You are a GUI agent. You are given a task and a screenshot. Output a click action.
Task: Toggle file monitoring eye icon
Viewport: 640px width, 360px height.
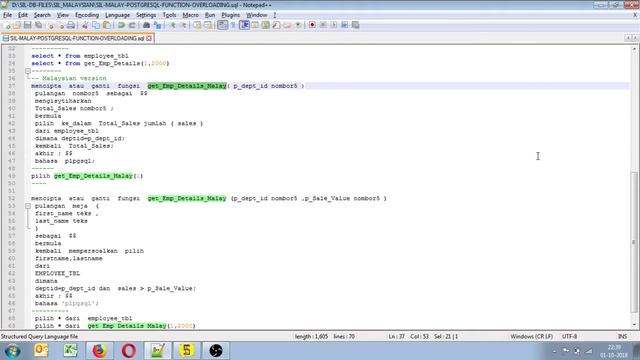[x=298, y=25]
